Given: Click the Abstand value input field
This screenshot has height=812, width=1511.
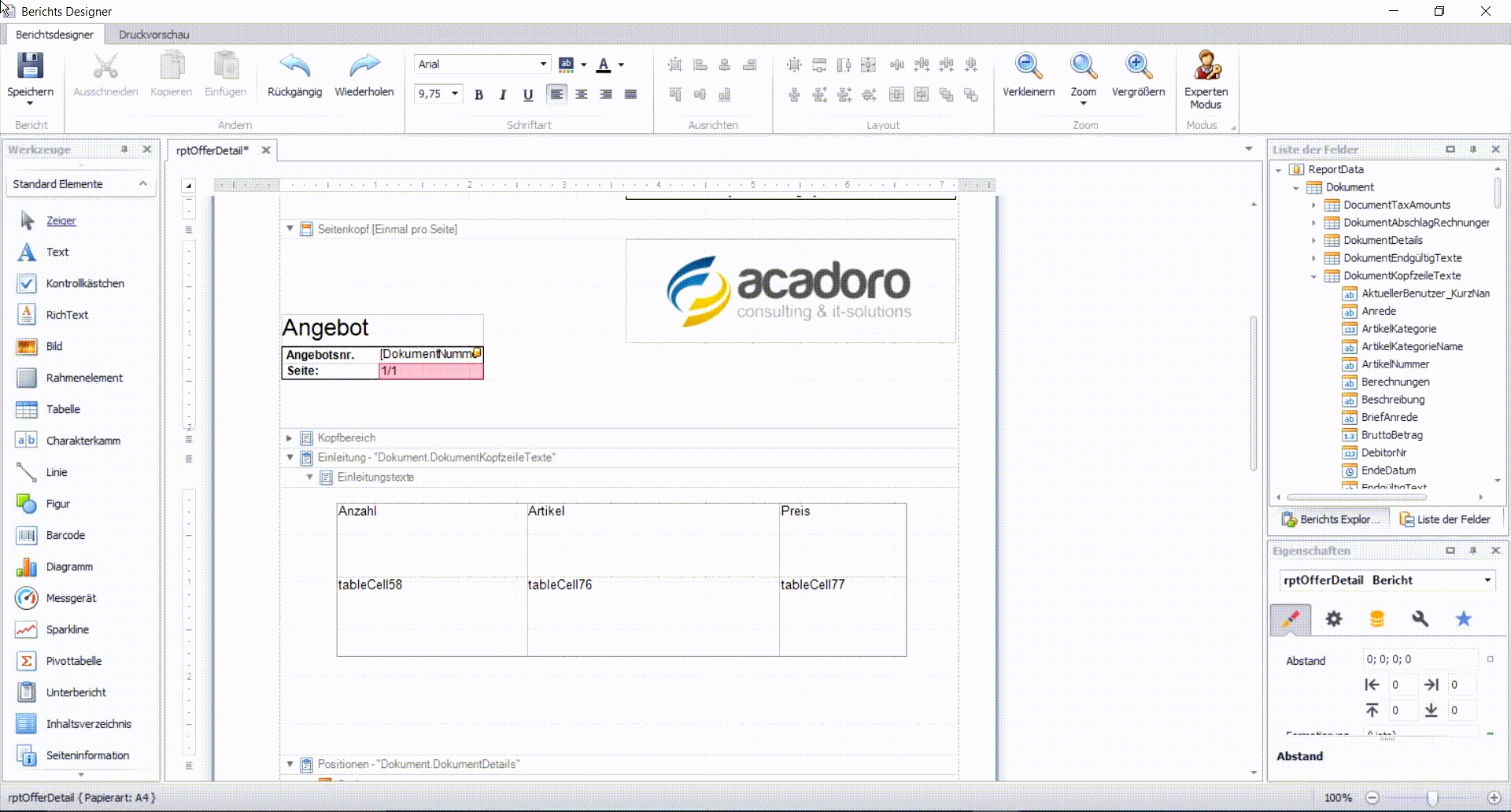Looking at the screenshot, I should pos(1420,659).
